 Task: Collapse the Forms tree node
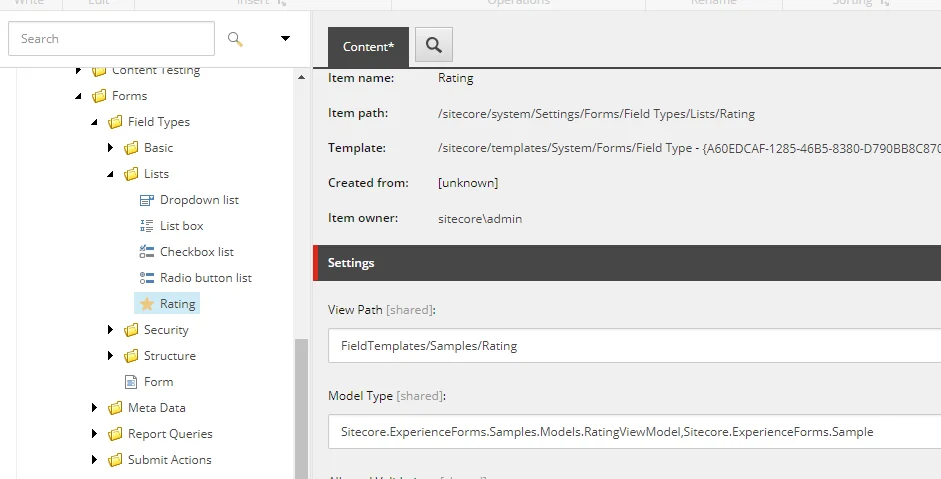(79, 96)
